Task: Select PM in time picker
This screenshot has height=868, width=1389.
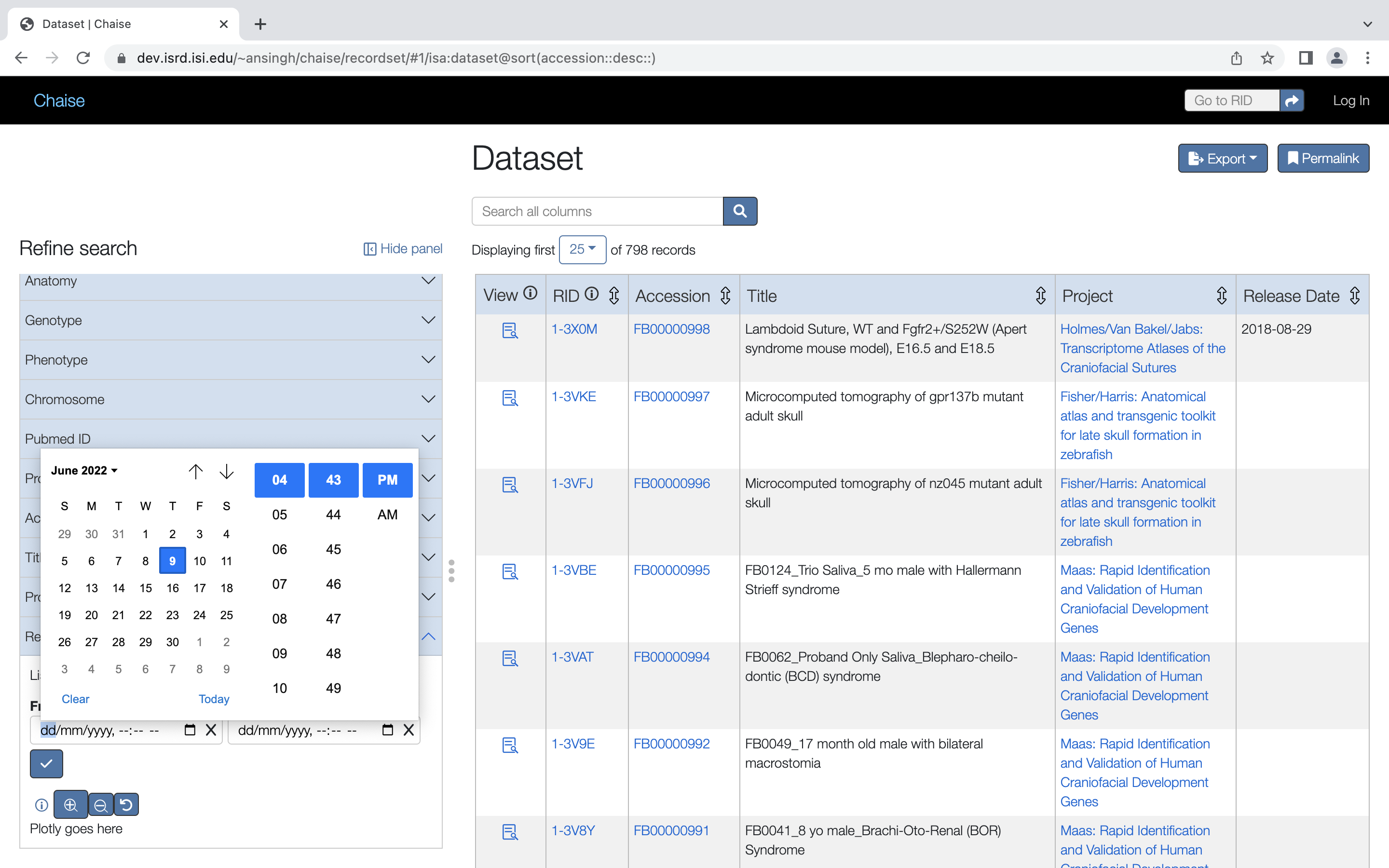Action: click(387, 480)
